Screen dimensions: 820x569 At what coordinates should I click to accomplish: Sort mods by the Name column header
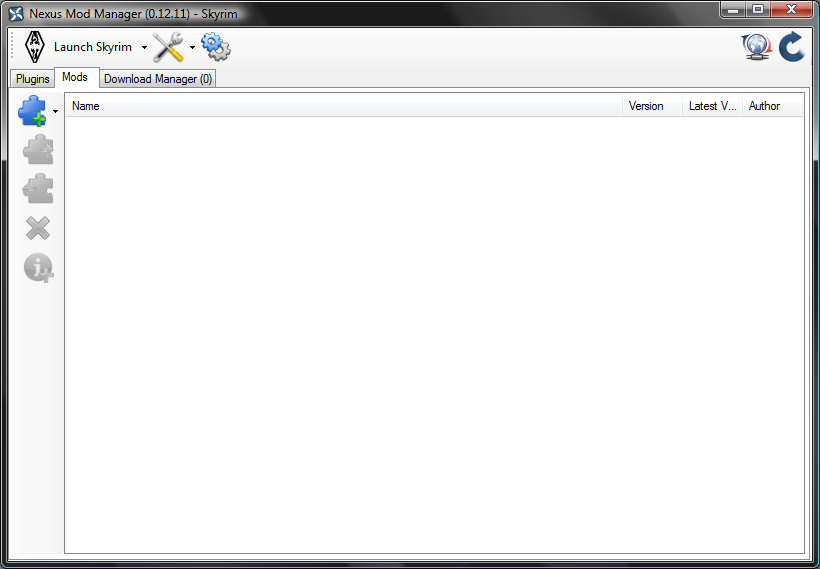(344, 106)
